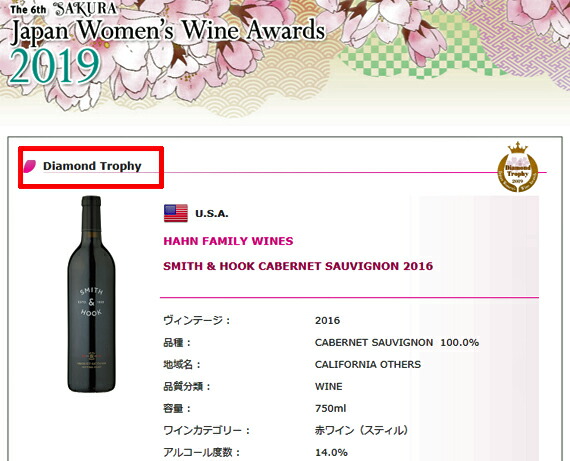Click the U.S.A. country label
This screenshot has width=570, height=461.
[x=212, y=214]
